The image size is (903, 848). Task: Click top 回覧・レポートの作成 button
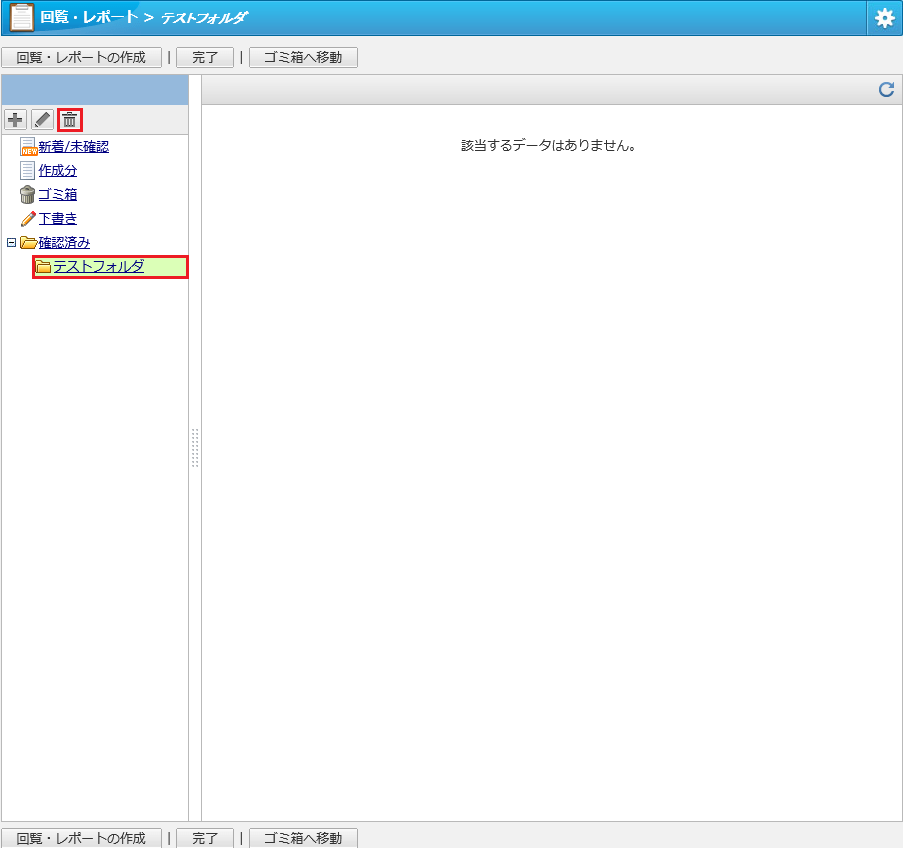[x=81, y=58]
